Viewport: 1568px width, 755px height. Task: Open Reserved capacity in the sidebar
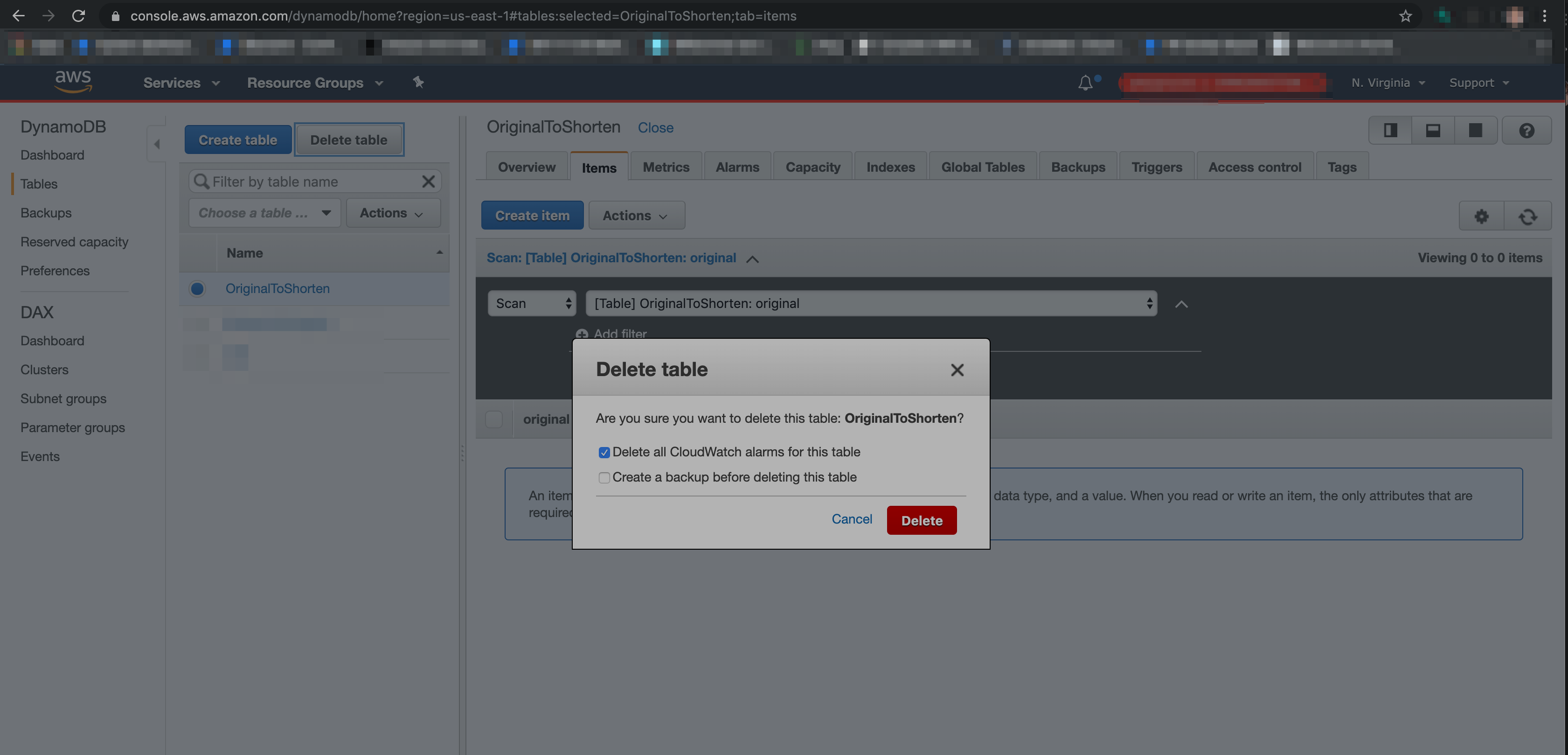point(74,241)
